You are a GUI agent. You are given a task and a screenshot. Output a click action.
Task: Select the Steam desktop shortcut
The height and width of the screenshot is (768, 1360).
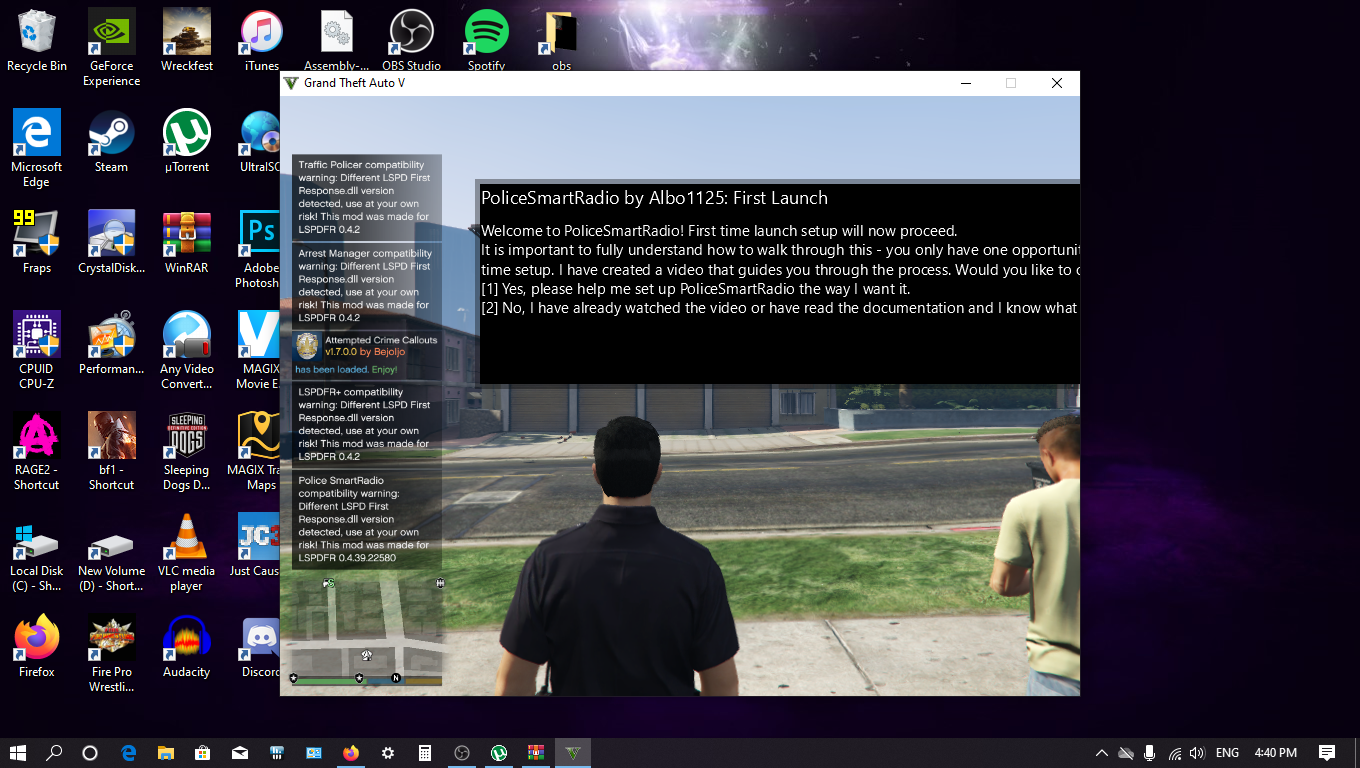pos(111,142)
